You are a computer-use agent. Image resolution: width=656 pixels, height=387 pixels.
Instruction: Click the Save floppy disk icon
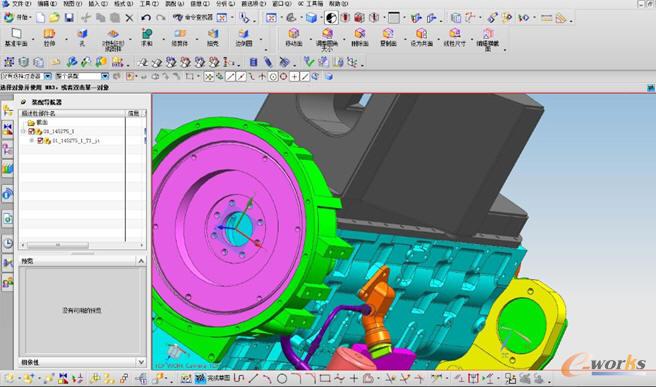[x=69, y=18]
